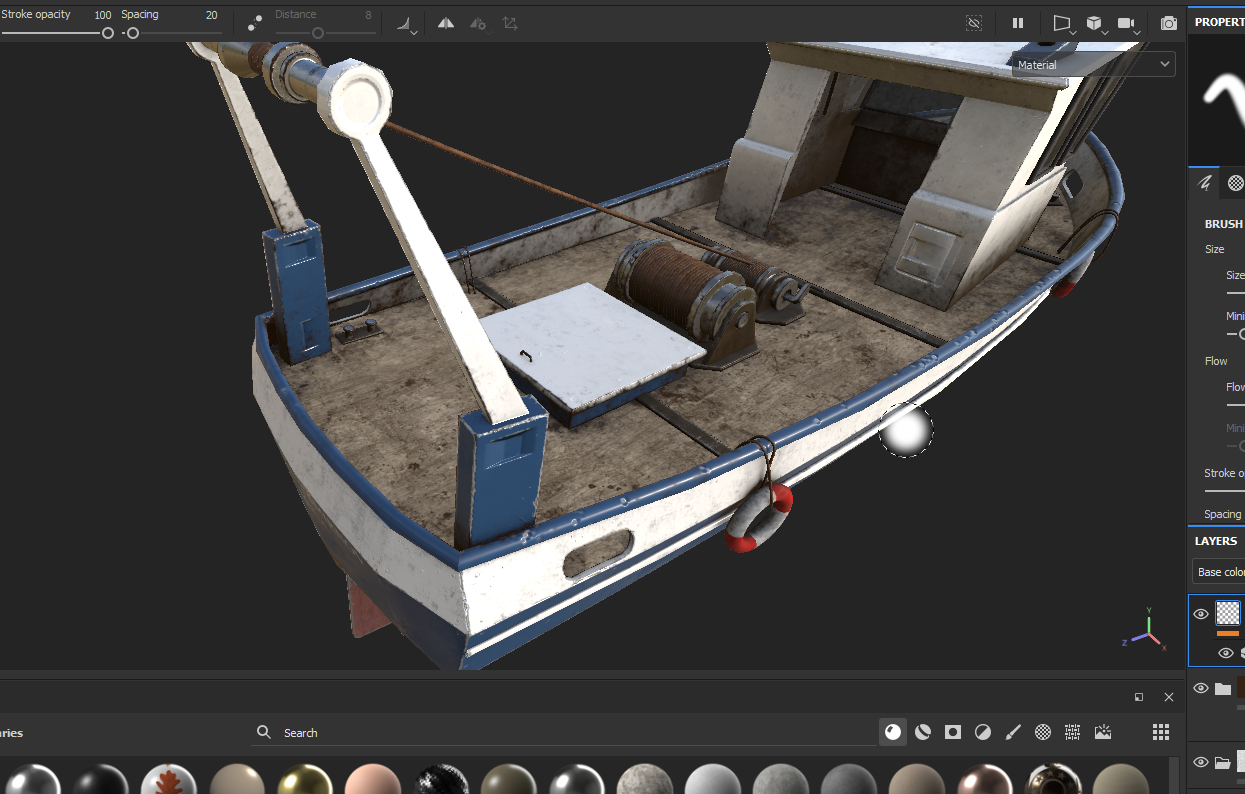This screenshot has width=1245, height=794.
Task: Take a viewport screenshot with camera icon
Action: click(x=1168, y=23)
